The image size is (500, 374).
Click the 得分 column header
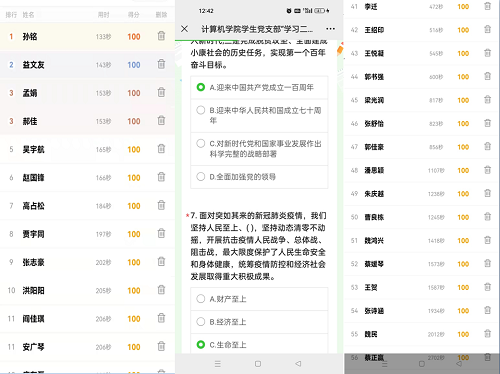[134, 15]
